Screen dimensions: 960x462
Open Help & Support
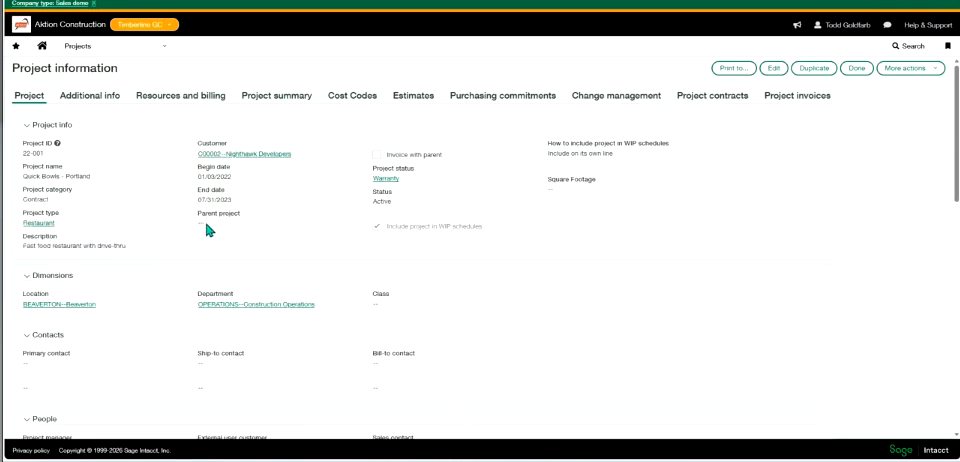(928, 25)
